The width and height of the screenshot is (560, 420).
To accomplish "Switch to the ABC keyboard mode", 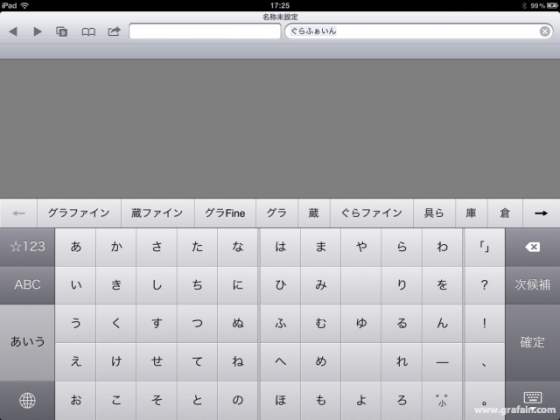I will (28, 285).
